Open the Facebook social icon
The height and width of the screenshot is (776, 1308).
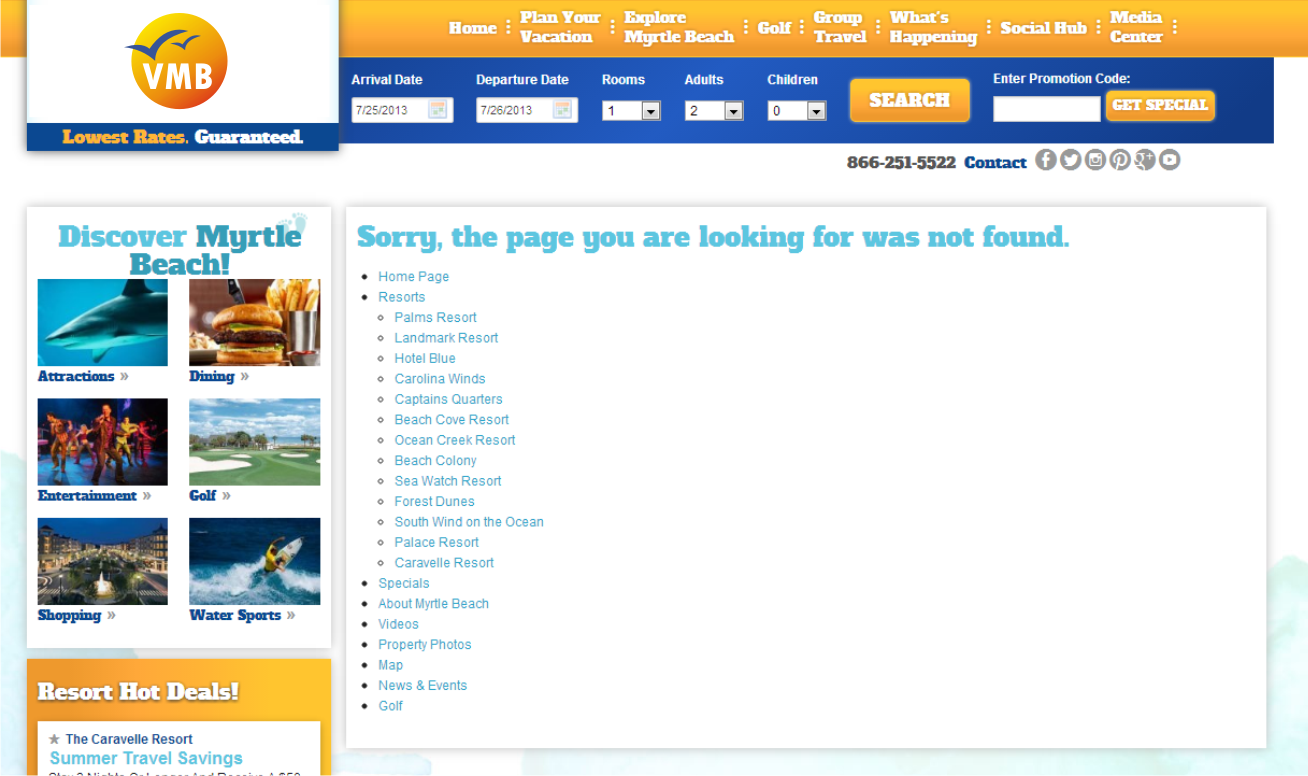coord(1046,160)
